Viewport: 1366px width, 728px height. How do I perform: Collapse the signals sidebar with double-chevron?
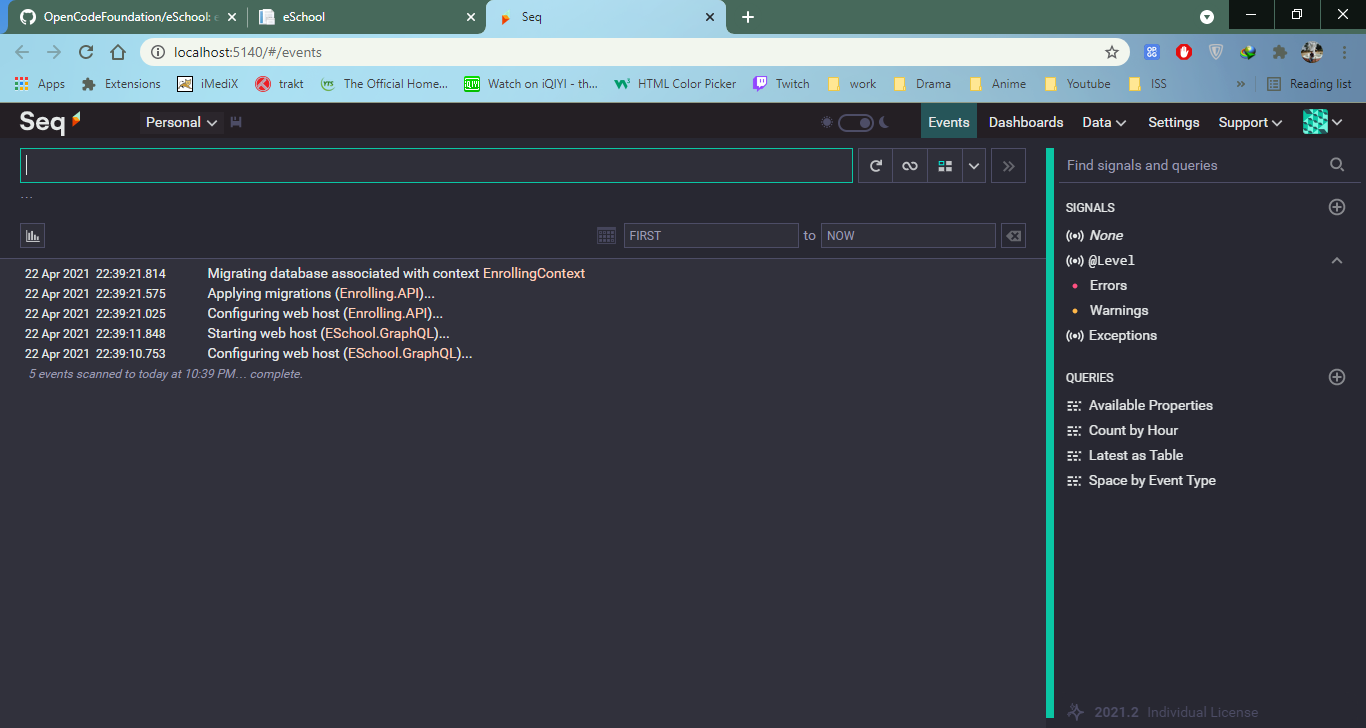coord(1008,165)
